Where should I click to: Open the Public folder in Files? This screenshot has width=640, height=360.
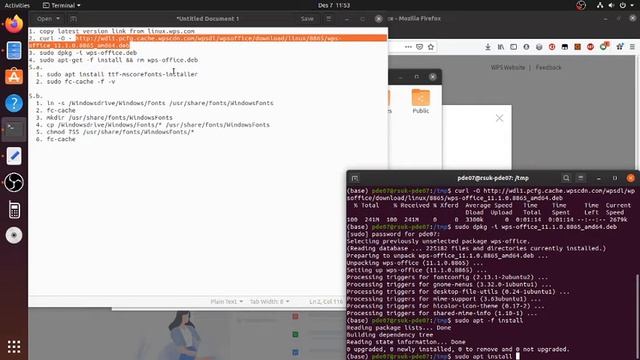click(x=421, y=101)
